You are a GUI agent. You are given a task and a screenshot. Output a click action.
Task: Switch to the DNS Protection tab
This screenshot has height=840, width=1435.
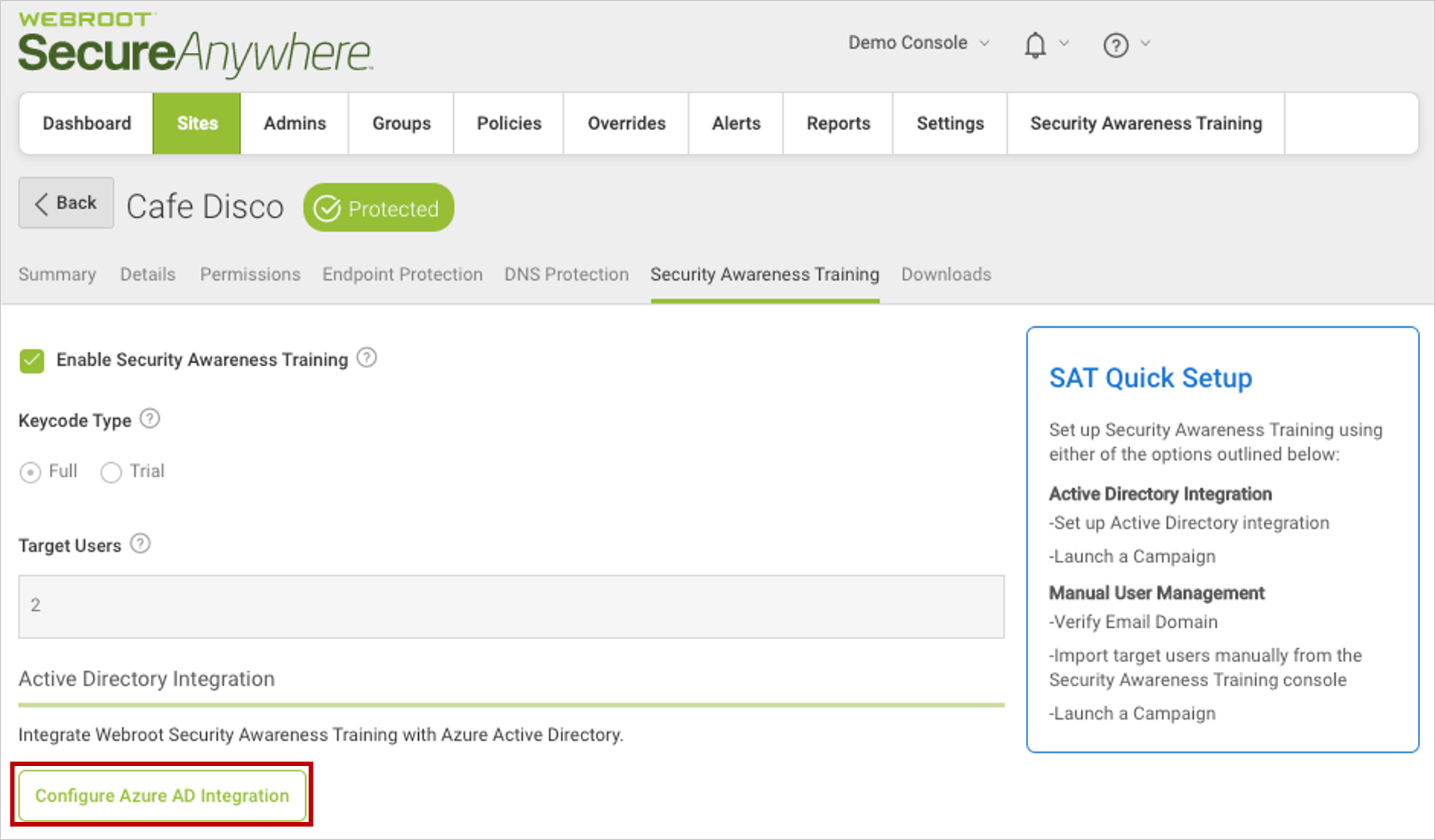566,273
